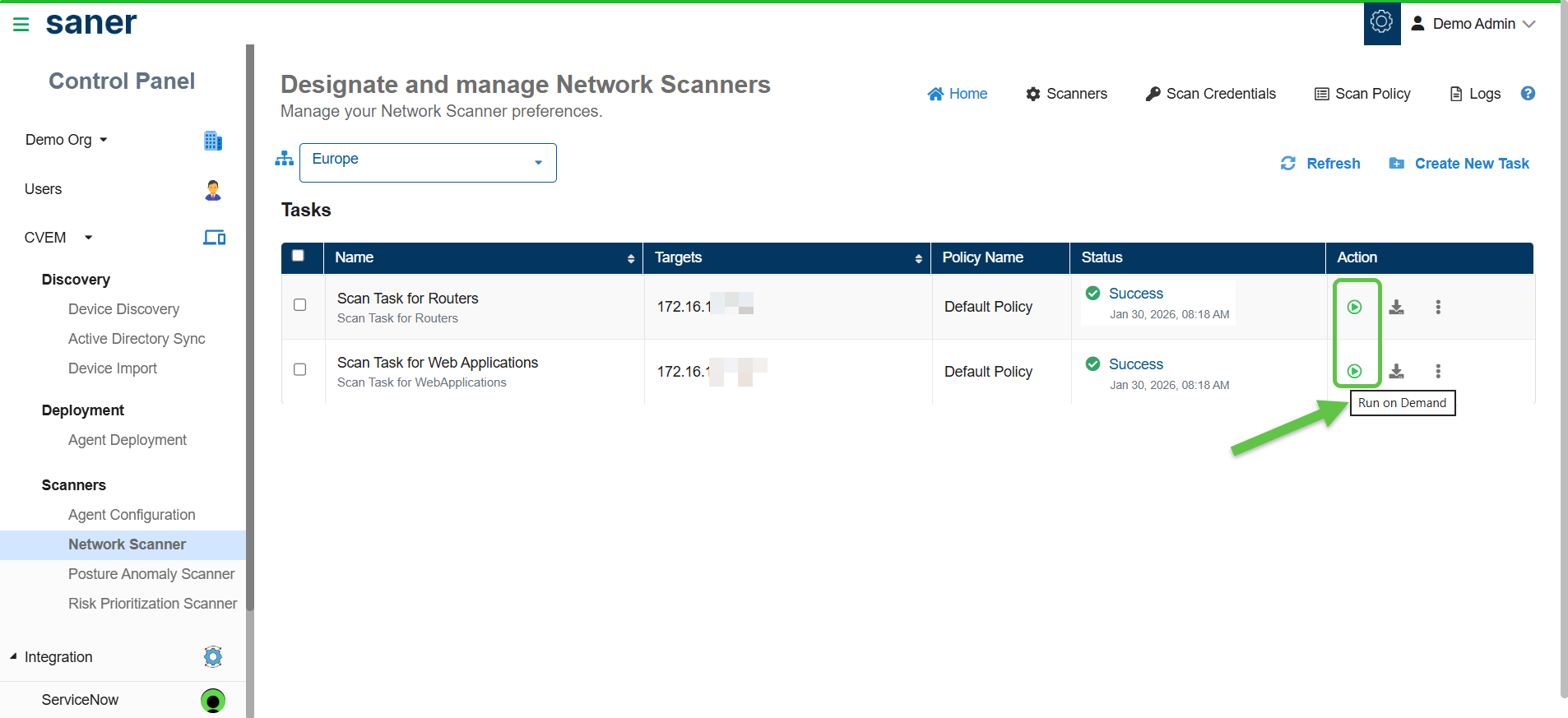Click the organization building icon beside Demo Org

(x=213, y=141)
